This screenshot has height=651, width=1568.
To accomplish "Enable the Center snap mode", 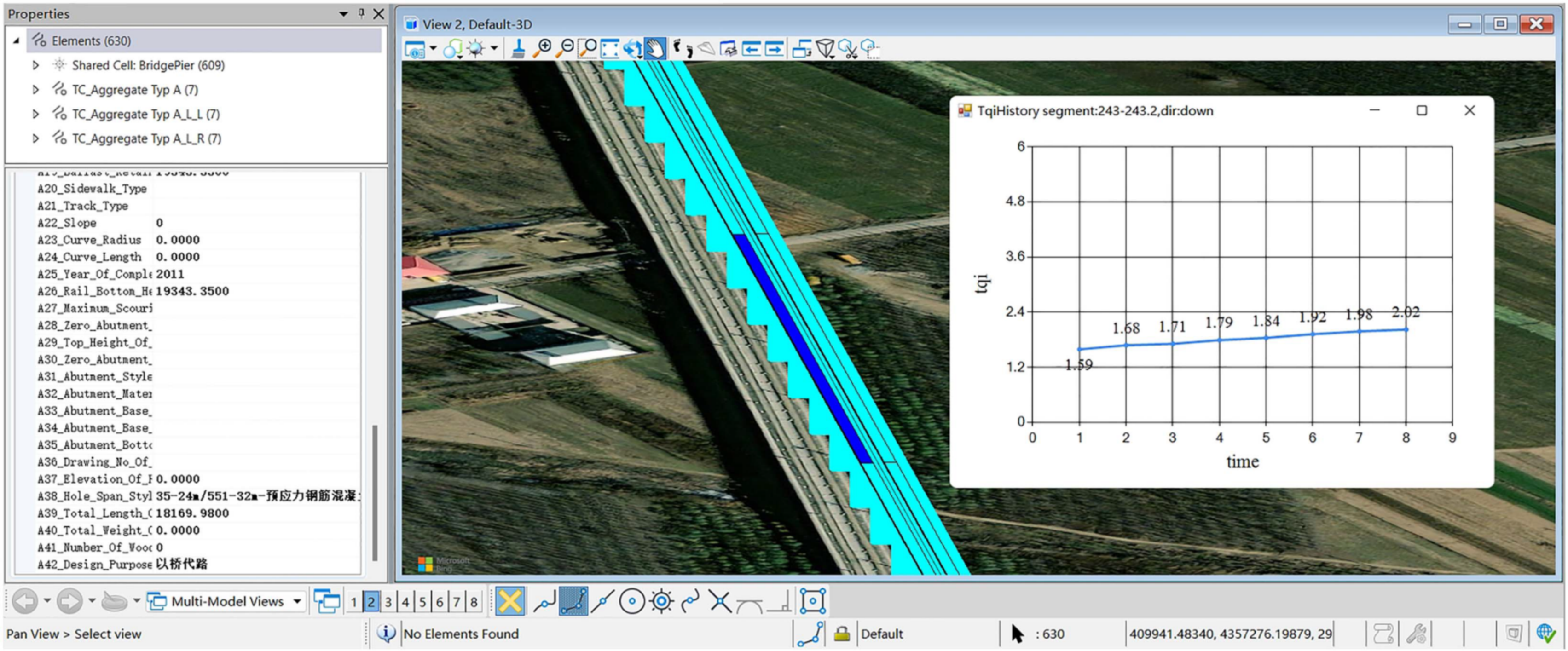I will [x=632, y=602].
